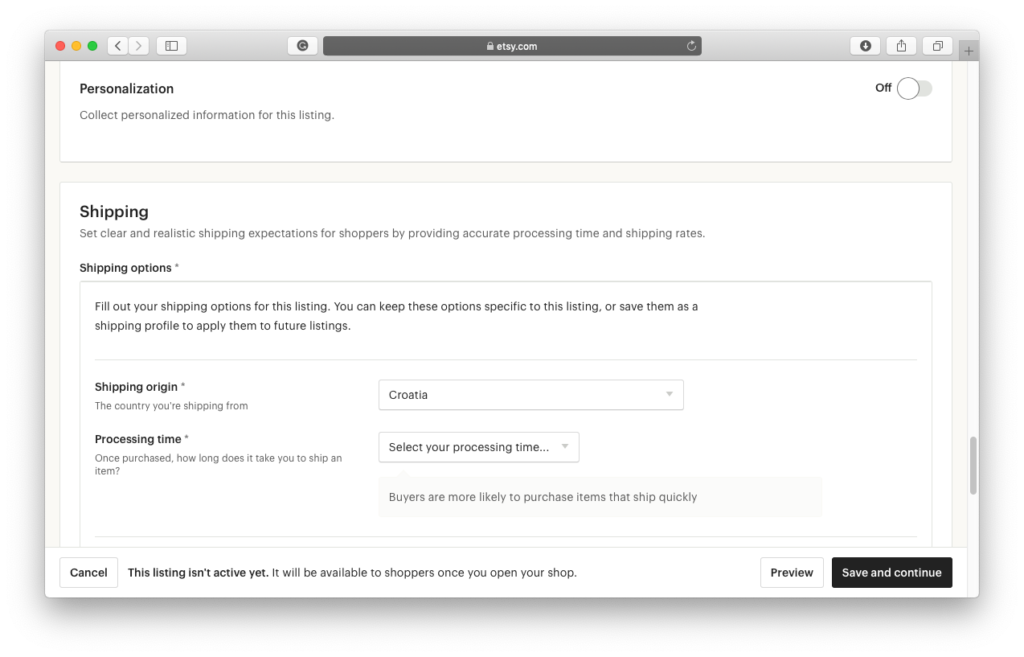Click the etsy.com address bar

coord(512,45)
